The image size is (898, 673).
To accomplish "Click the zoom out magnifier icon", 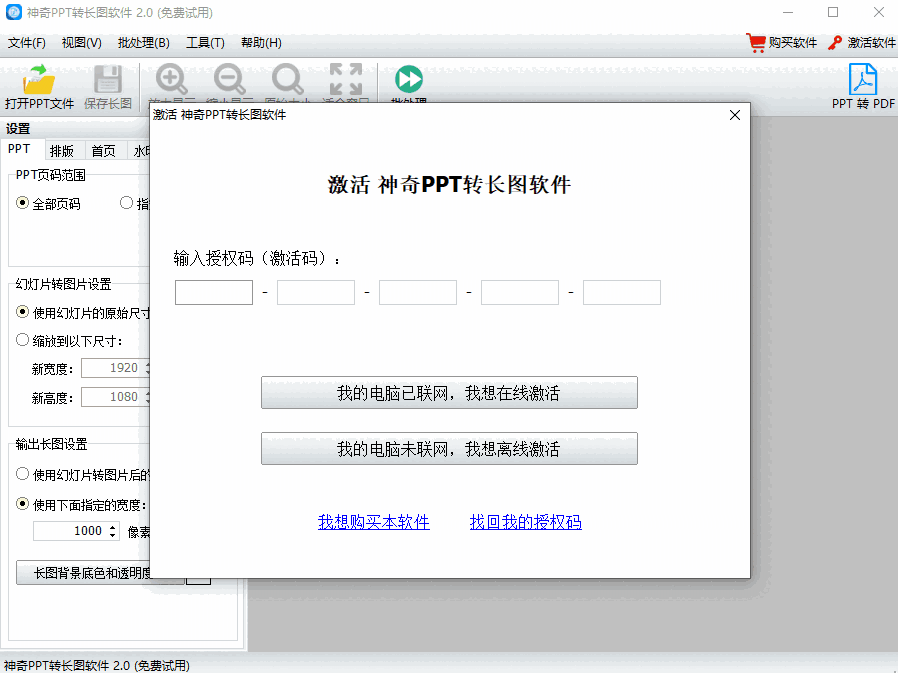I will 230,80.
